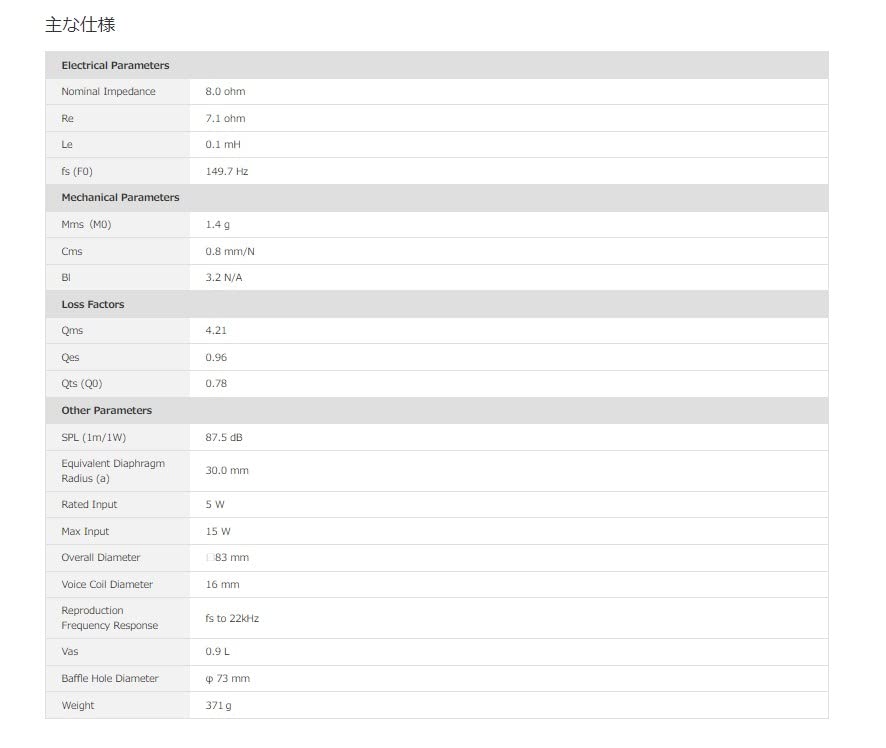The height and width of the screenshot is (748, 886).
Task: Select the Mms (M0) row label
Action: point(86,224)
